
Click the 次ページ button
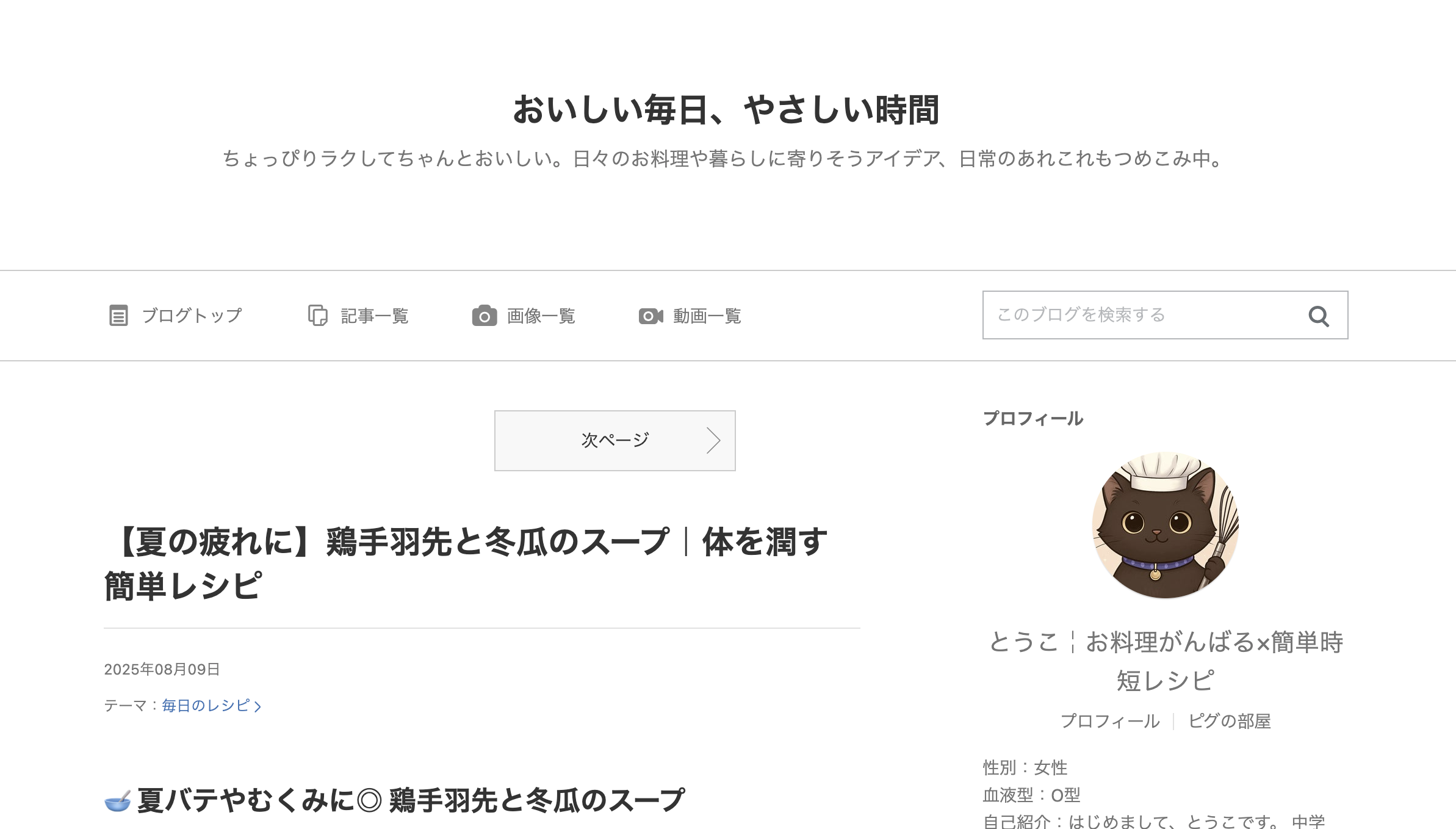(x=615, y=441)
